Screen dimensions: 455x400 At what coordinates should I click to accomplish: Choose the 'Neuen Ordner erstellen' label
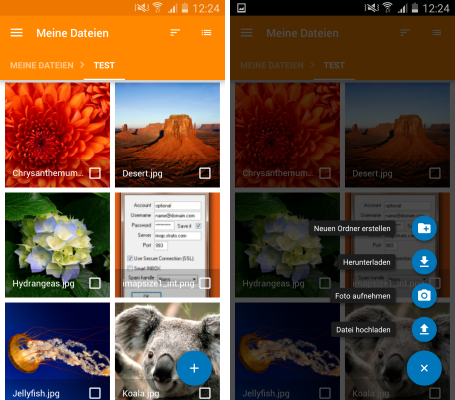tap(352, 229)
